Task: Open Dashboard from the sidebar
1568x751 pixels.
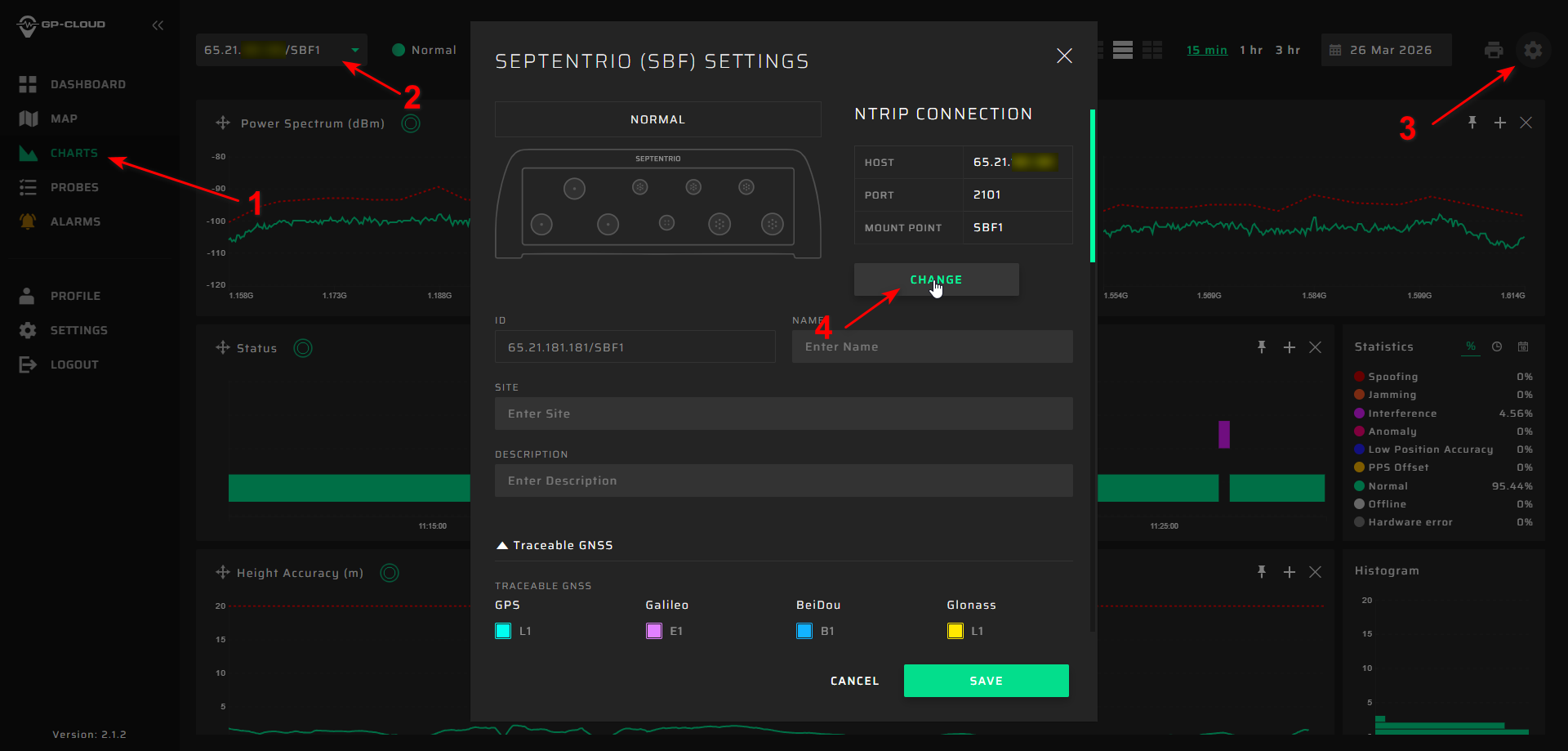Action: click(x=73, y=84)
